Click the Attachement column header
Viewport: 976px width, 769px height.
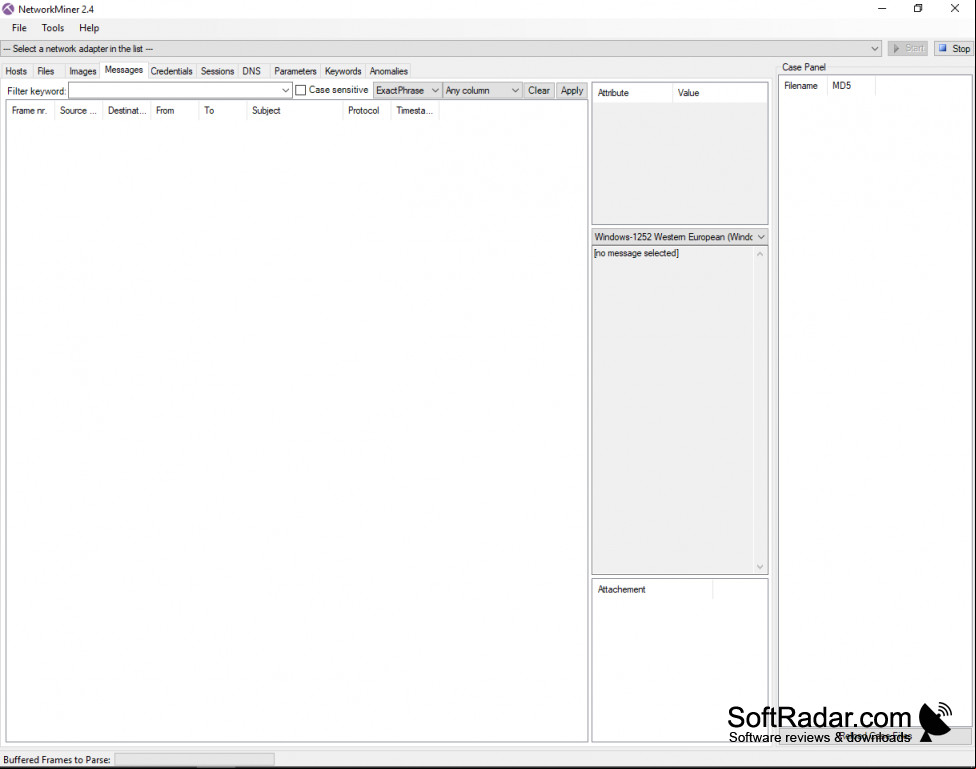point(652,589)
